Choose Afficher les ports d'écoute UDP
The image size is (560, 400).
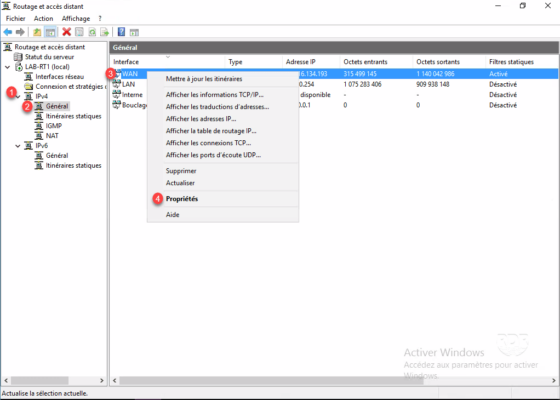[223, 155]
